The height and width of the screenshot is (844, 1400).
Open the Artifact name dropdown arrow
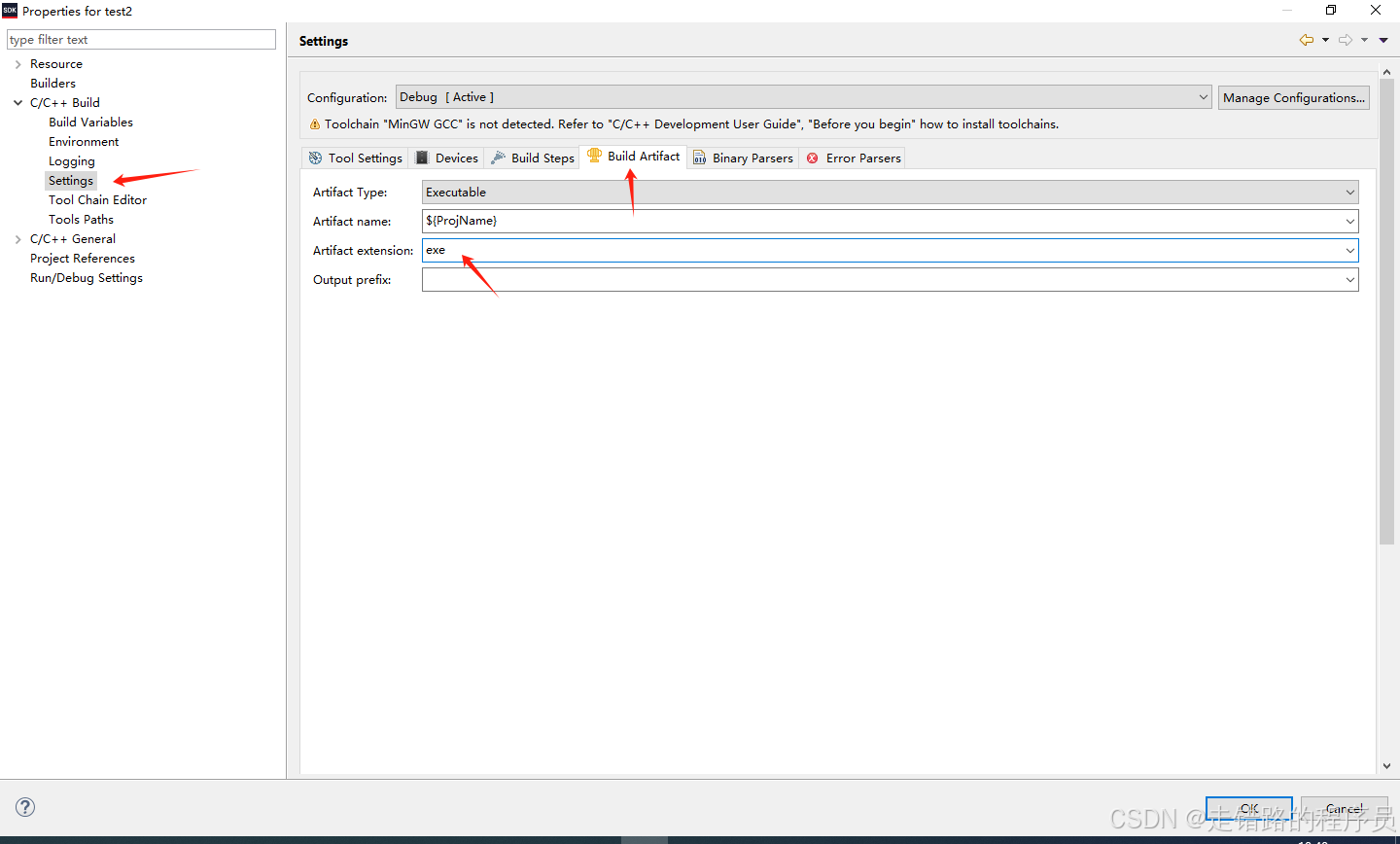(1350, 222)
